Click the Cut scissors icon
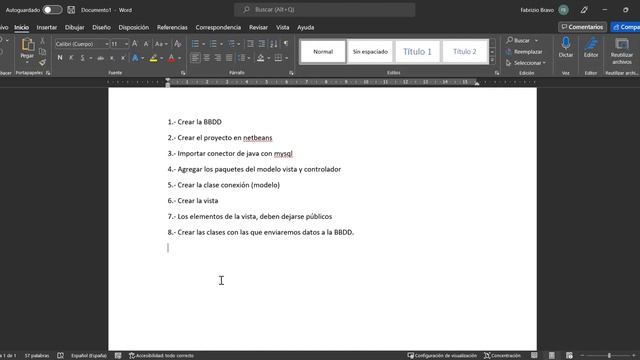Screen dimensions: 640x360 point(42,41)
